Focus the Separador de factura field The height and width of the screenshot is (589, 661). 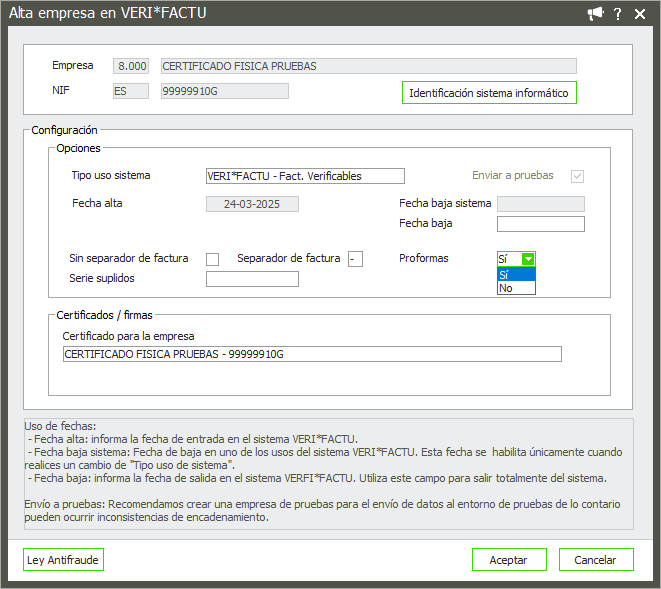tap(355, 259)
